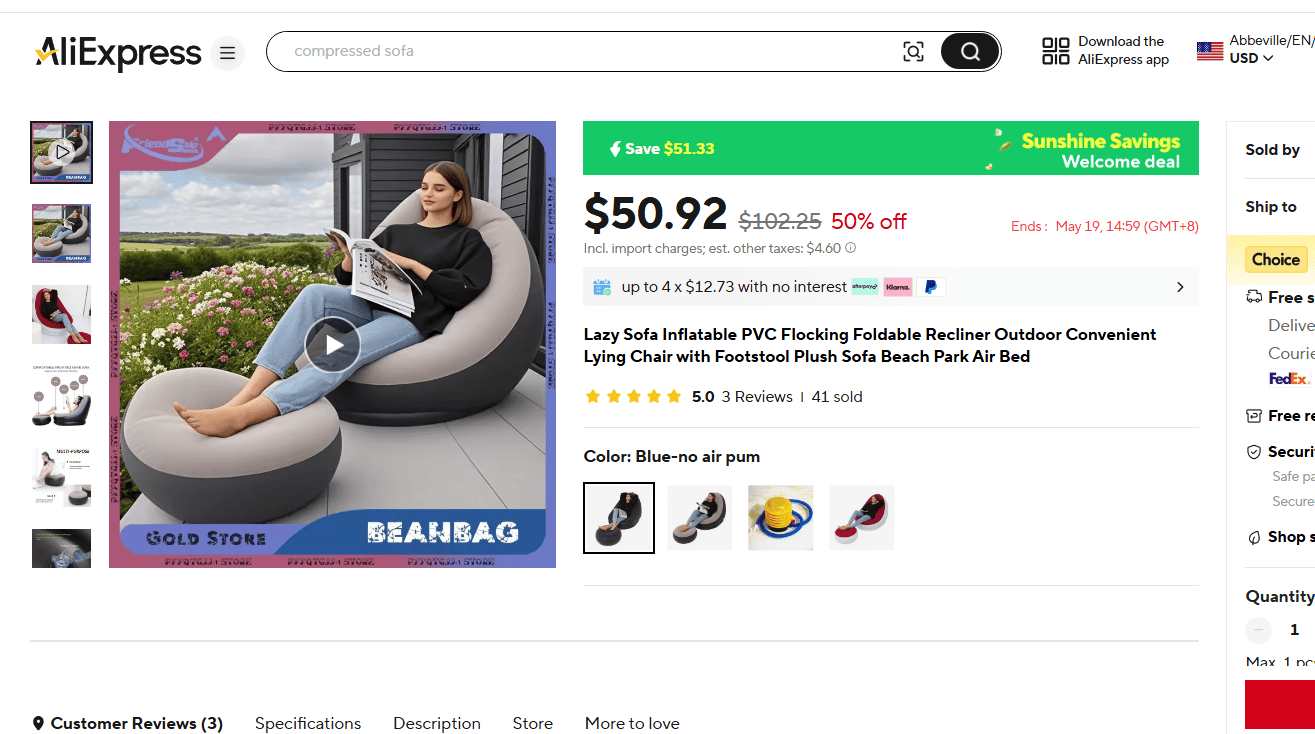Select the black sofa color option
The height and width of the screenshot is (734, 1315).
click(619, 518)
